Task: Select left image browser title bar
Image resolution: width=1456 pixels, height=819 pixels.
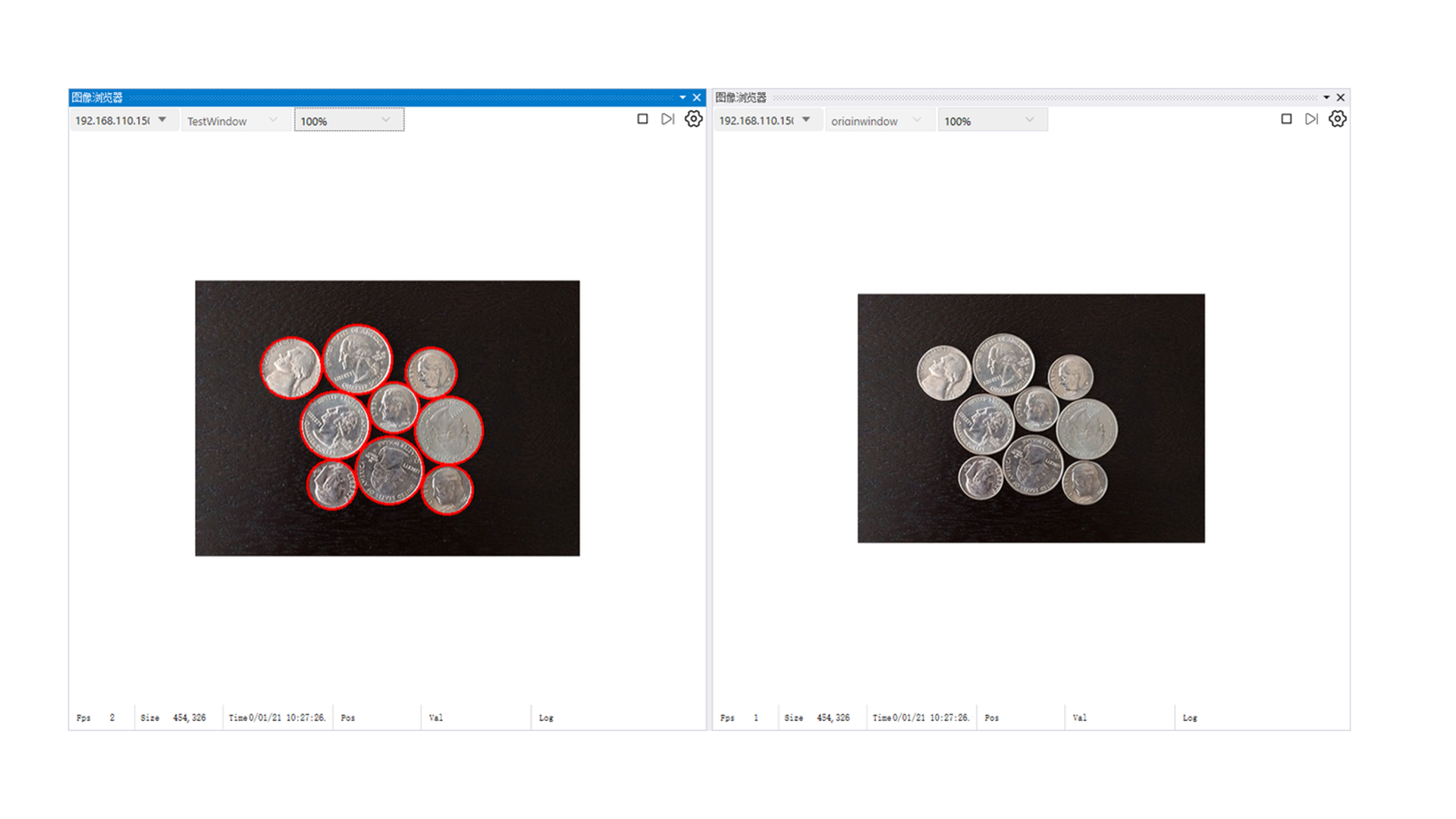Action: 379,97
